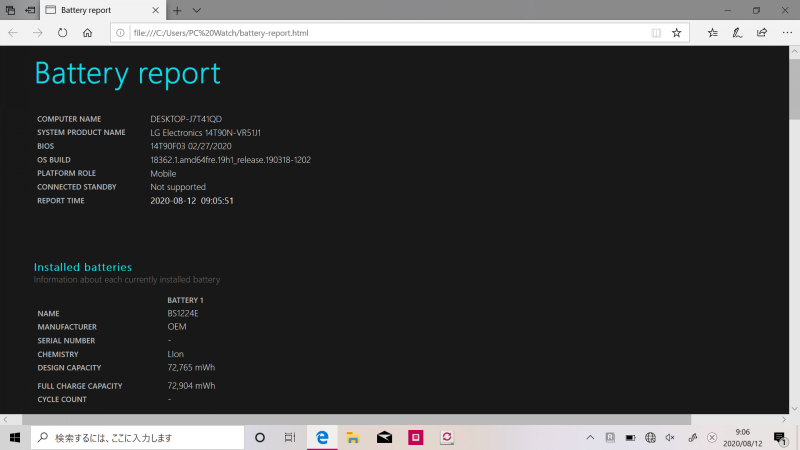Add notes with the pen icon
800x450 pixels.
(x=737, y=33)
